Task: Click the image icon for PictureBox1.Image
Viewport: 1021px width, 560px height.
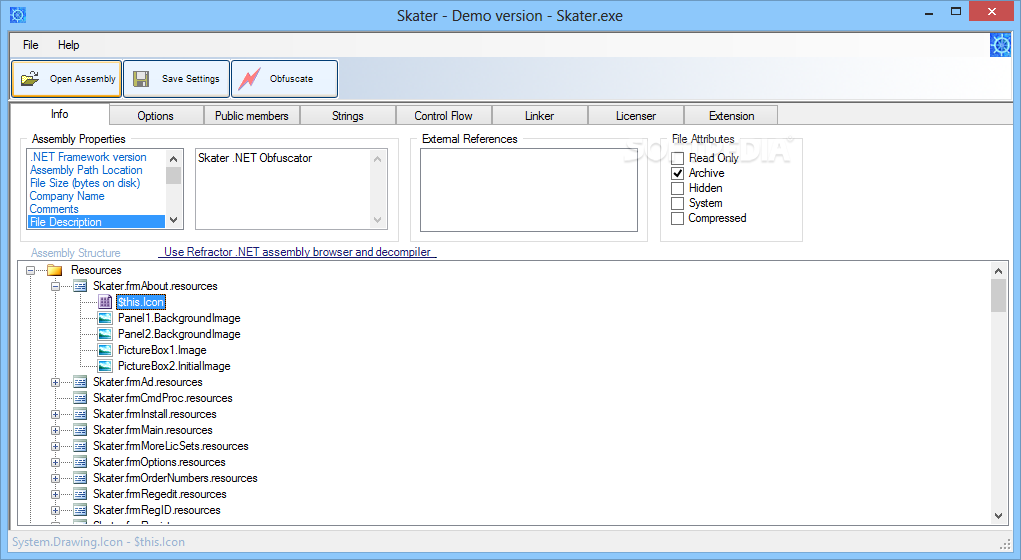Action: [x=105, y=350]
